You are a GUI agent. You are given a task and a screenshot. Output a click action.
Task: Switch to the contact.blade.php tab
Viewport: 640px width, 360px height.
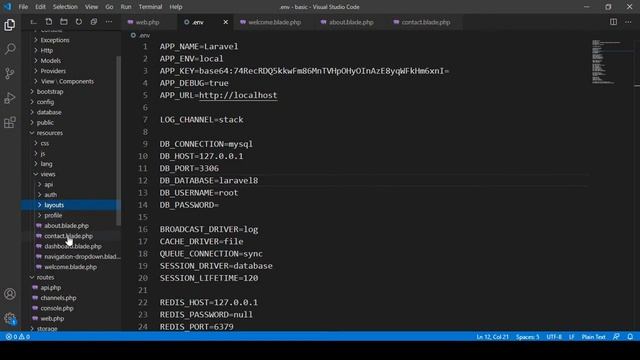tap(426, 22)
